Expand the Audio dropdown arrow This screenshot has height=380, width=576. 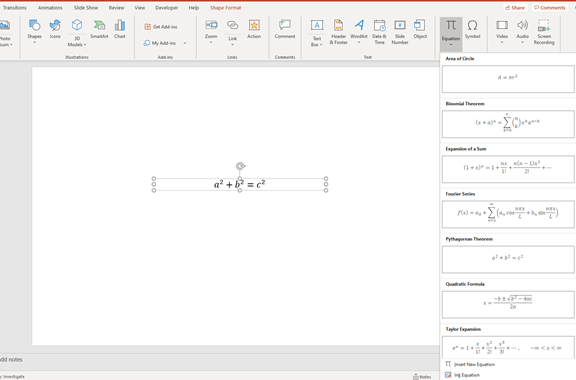522,43
